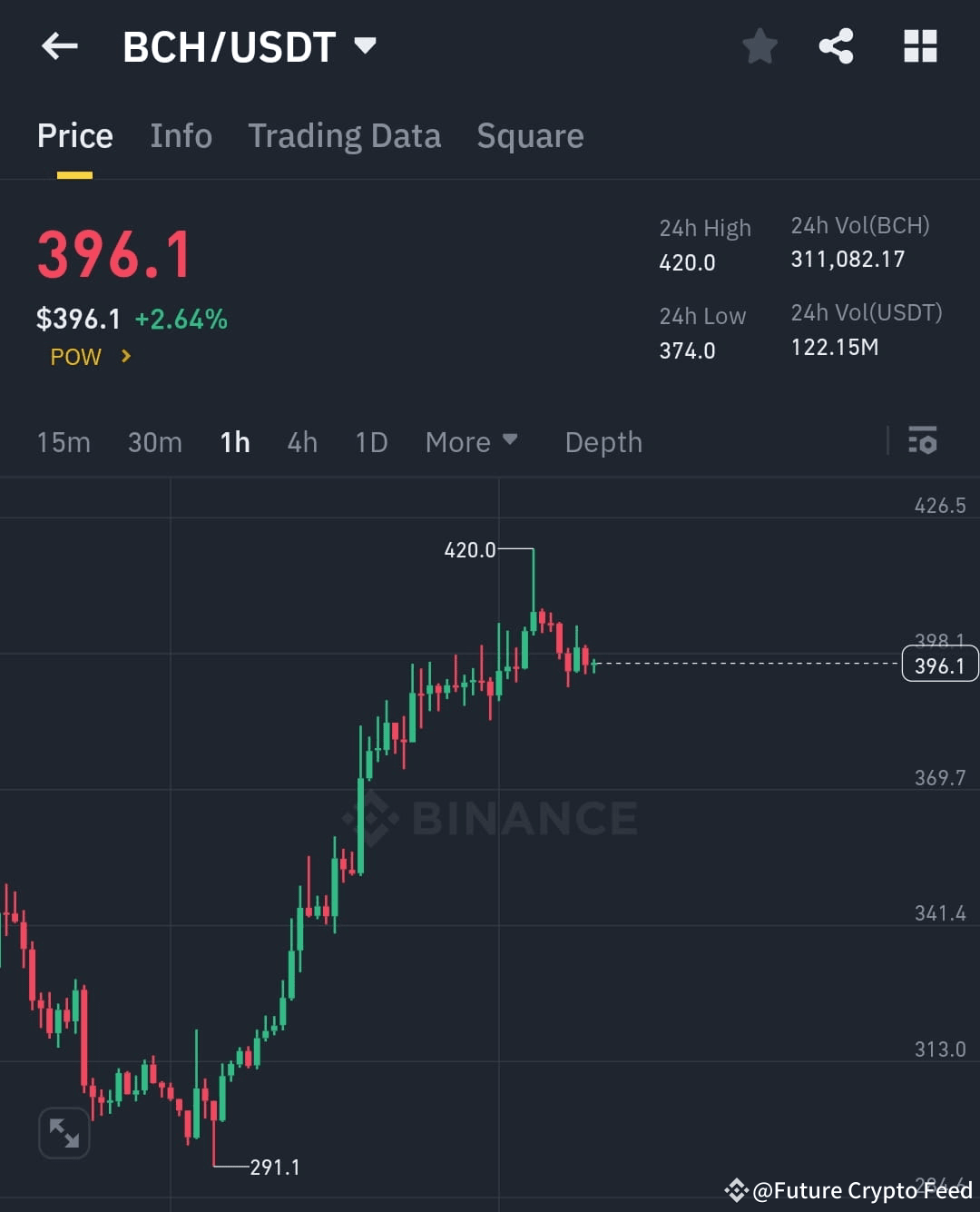Open the Square tab
This screenshot has width=980, height=1212.
530,135
